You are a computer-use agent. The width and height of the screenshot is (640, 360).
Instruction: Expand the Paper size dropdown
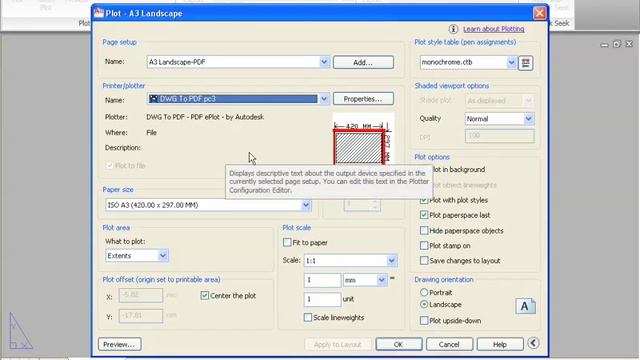306,205
